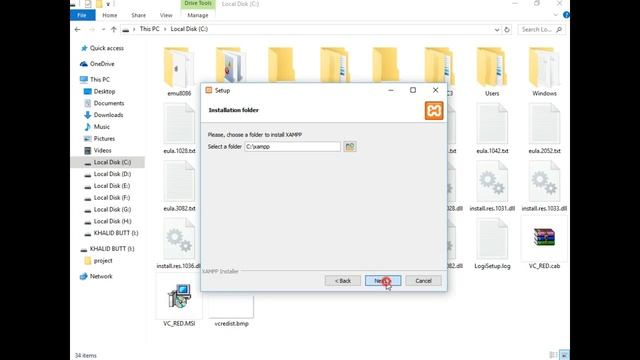Select the eula.3082.txt file icon
Screen dimensions: 640x360
coord(179,182)
